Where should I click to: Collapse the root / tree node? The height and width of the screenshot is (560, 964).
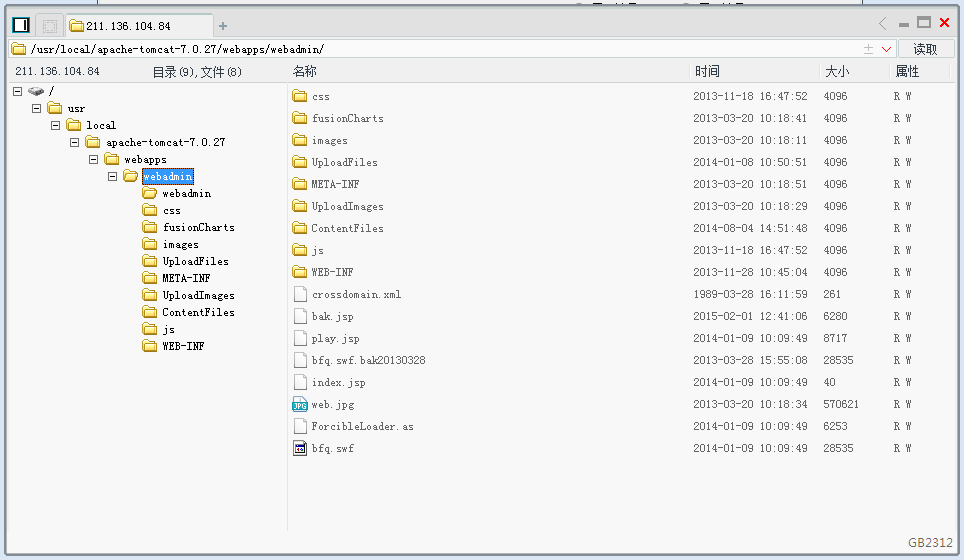tap(17, 91)
